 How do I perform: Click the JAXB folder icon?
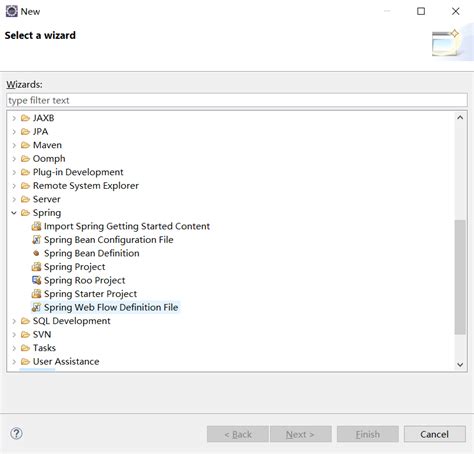pos(25,118)
